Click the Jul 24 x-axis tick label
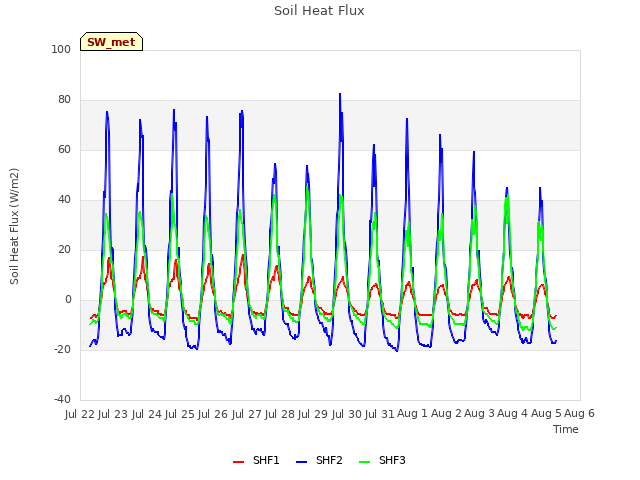Image resolution: width=640 pixels, height=480 pixels. [147, 414]
